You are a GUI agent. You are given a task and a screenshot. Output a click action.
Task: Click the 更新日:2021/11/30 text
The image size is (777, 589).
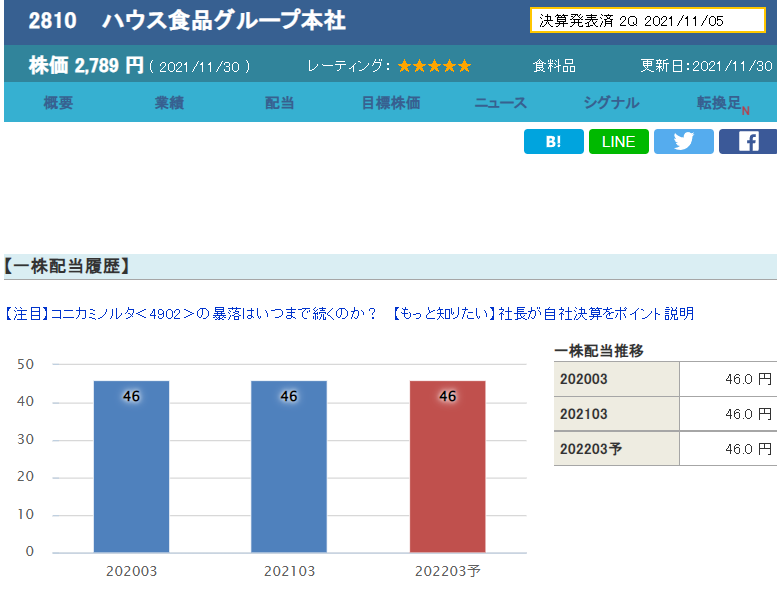click(x=706, y=66)
